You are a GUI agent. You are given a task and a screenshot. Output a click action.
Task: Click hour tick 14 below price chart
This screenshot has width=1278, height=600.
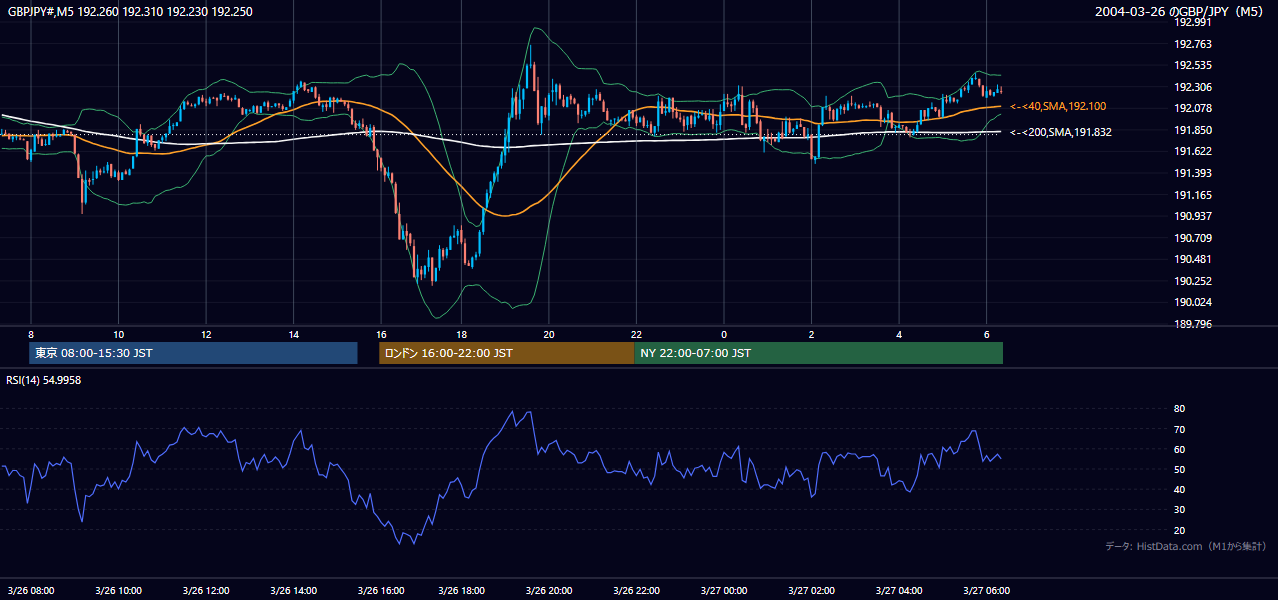point(293,334)
